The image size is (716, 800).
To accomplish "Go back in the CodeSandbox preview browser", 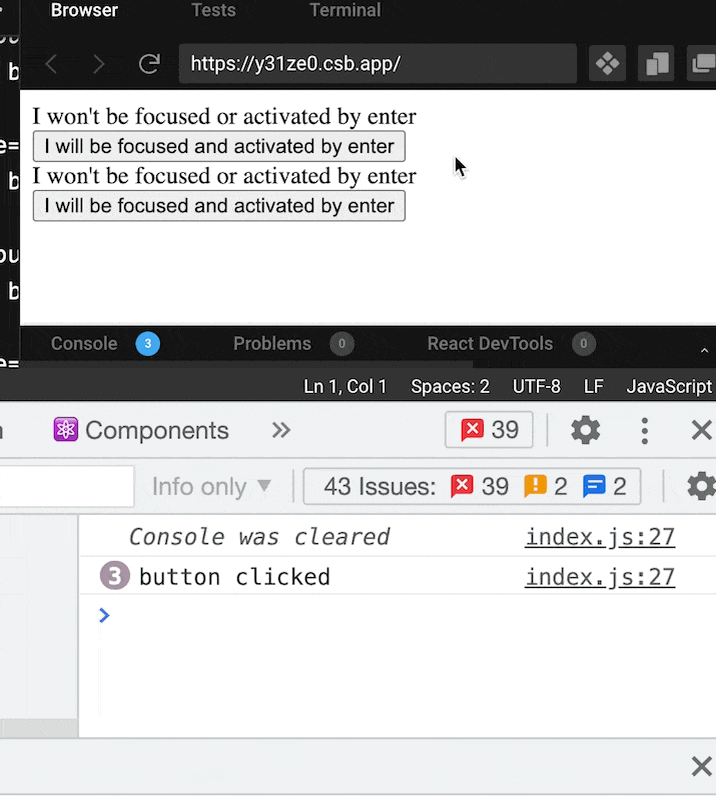I will click(x=51, y=64).
